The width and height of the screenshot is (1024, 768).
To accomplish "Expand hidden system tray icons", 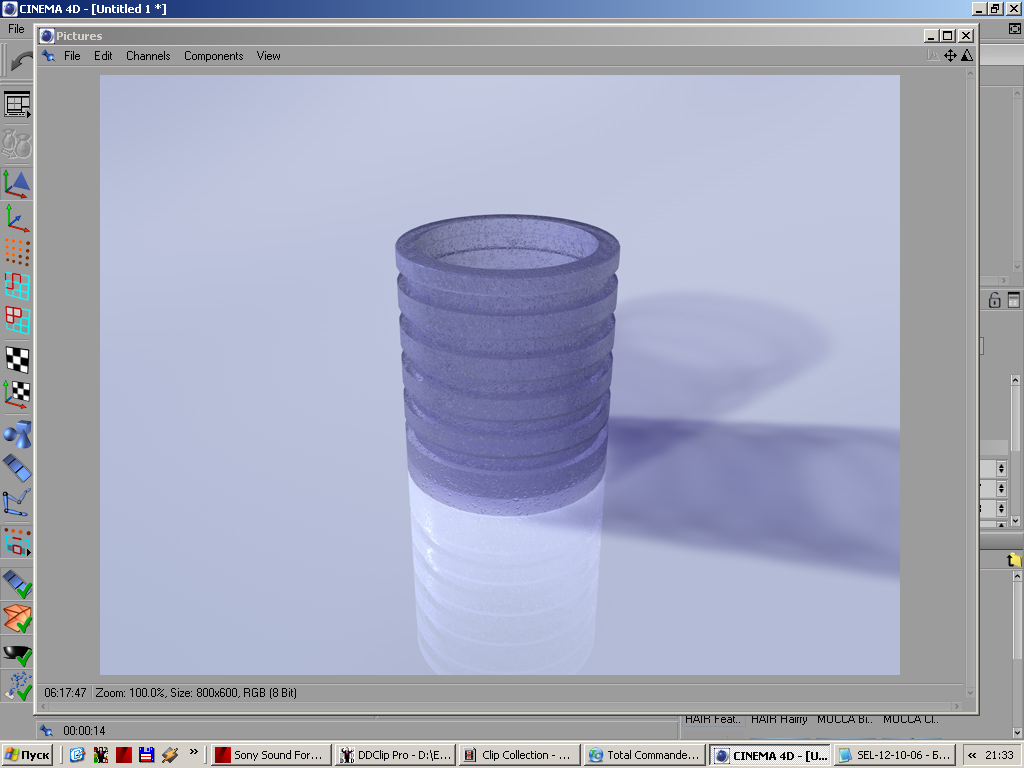I will point(972,756).
